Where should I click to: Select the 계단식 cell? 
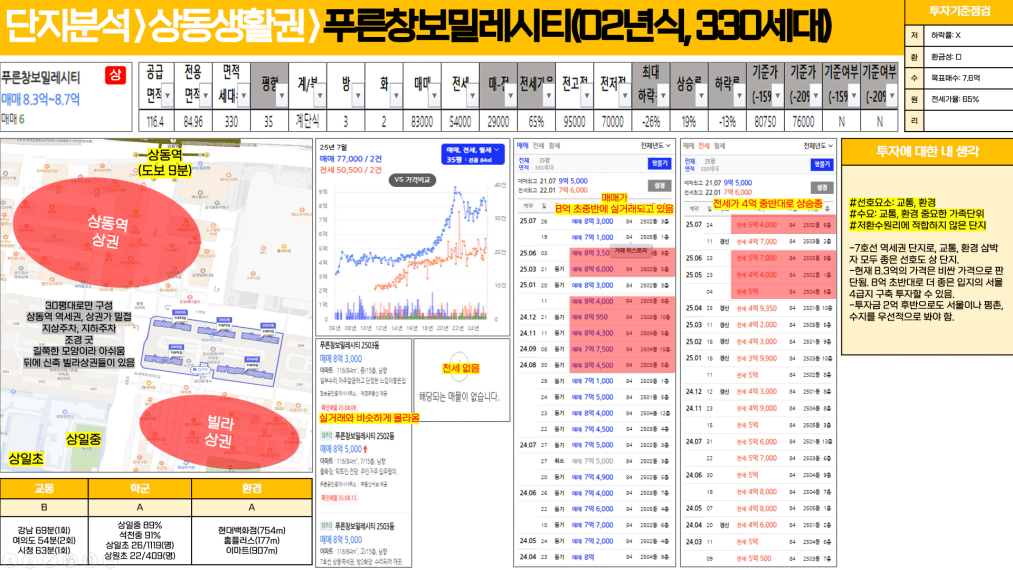(x=307, y=121)
